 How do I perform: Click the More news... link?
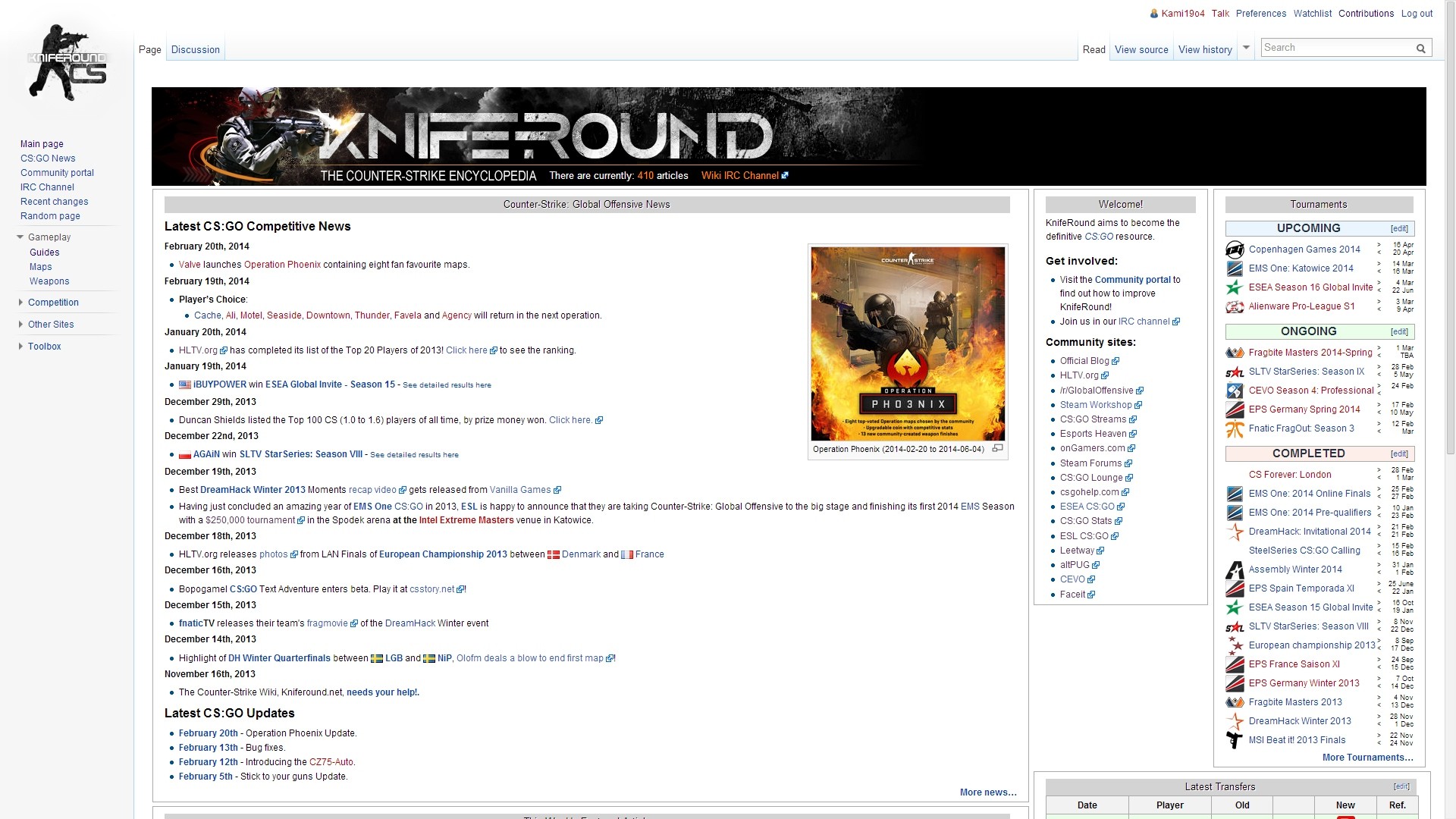click(x=988, y=792)
